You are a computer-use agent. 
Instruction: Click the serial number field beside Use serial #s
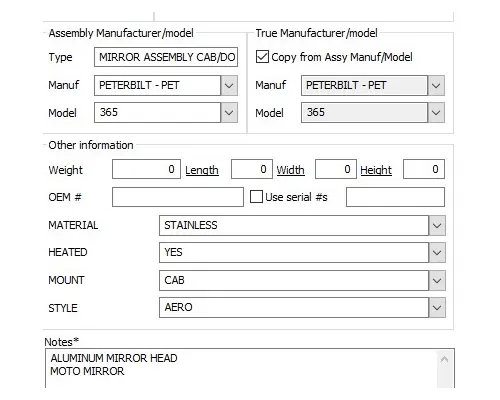(395, 197)
